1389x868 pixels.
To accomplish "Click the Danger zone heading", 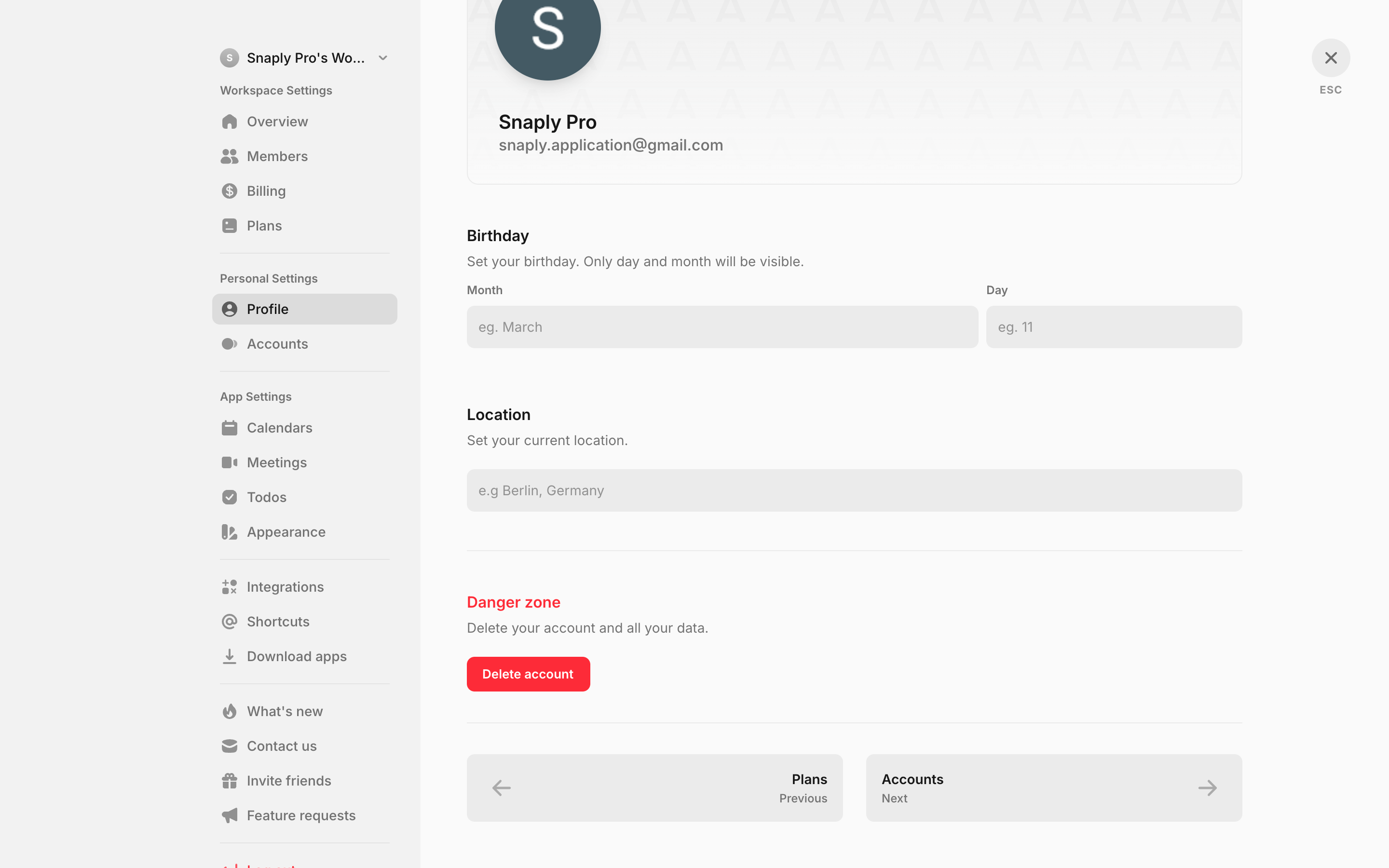I will [513, 602].
